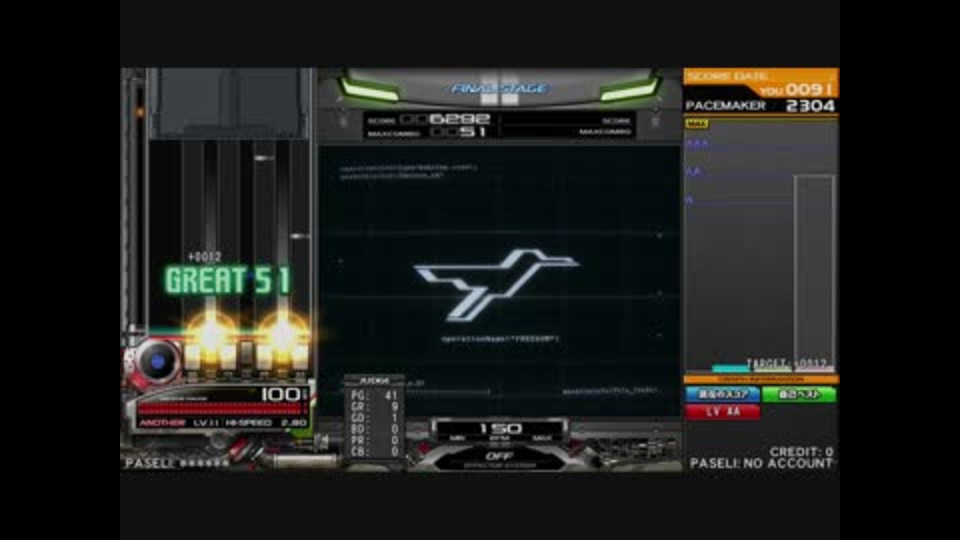Click the FINAL STAGE banner
This screenshot has width=960, height=540.
[x=499, y=89]
